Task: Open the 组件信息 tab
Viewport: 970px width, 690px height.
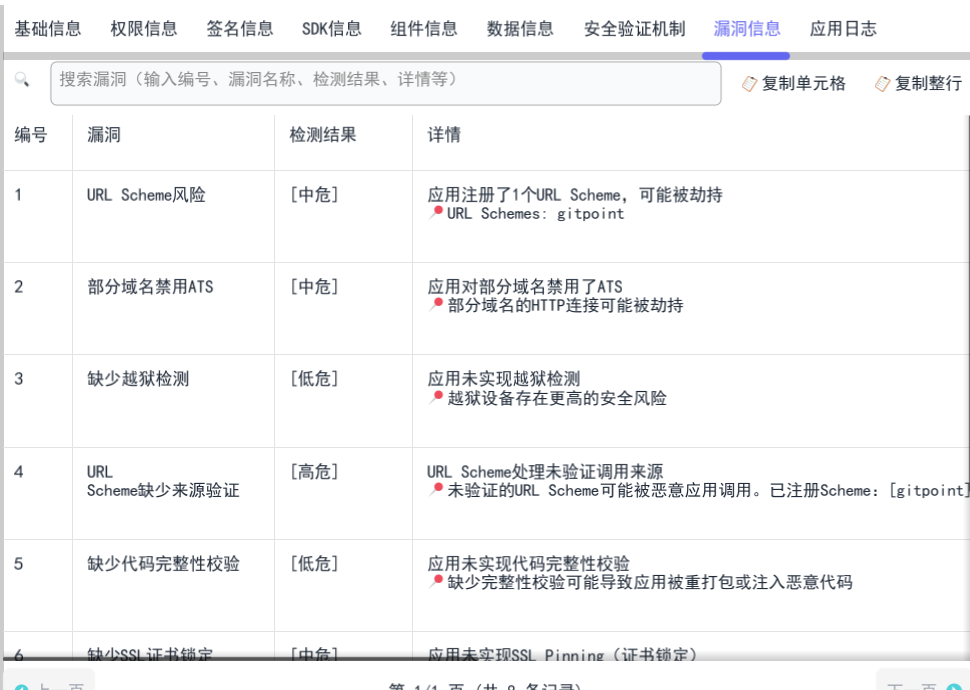Action: (423, 29)
